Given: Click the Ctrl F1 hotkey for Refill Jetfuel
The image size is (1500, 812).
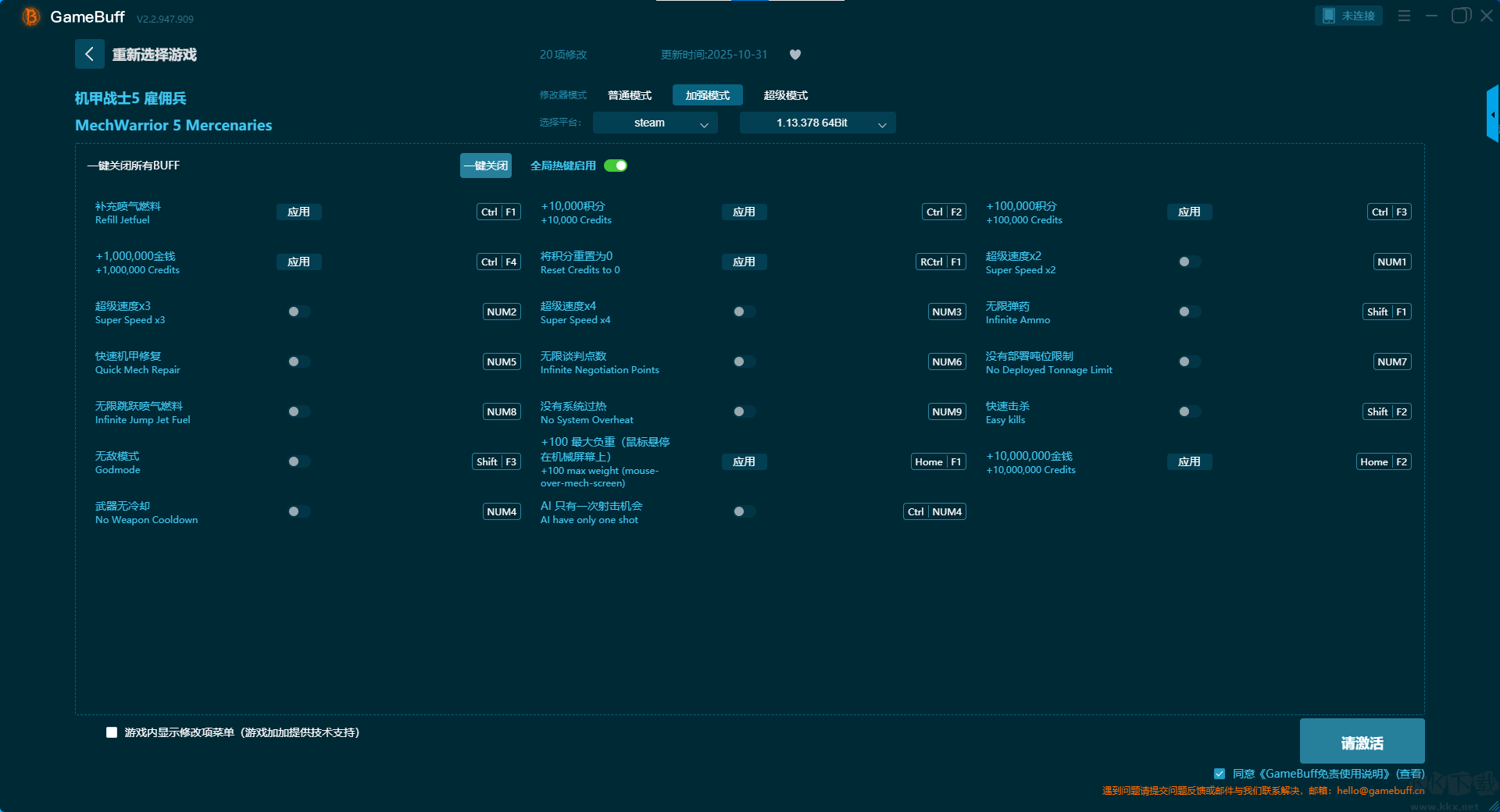Looking at the screenshot, I should 498,212.
